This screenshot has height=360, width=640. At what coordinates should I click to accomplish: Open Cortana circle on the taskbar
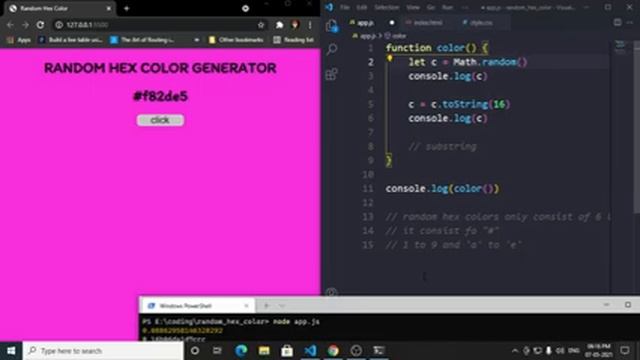[x=195, y=351]
